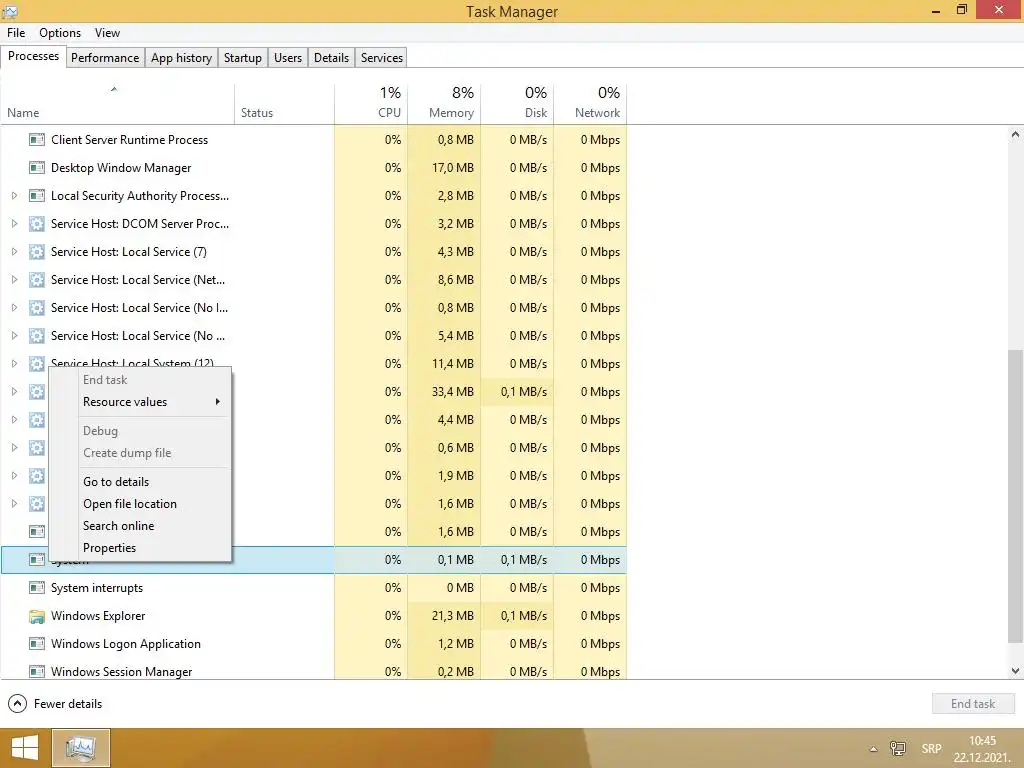Image resolution: width=1024 pixels, height=768 pixels.
Task: Switch to the Startup tab
Action: click(243, 57)
